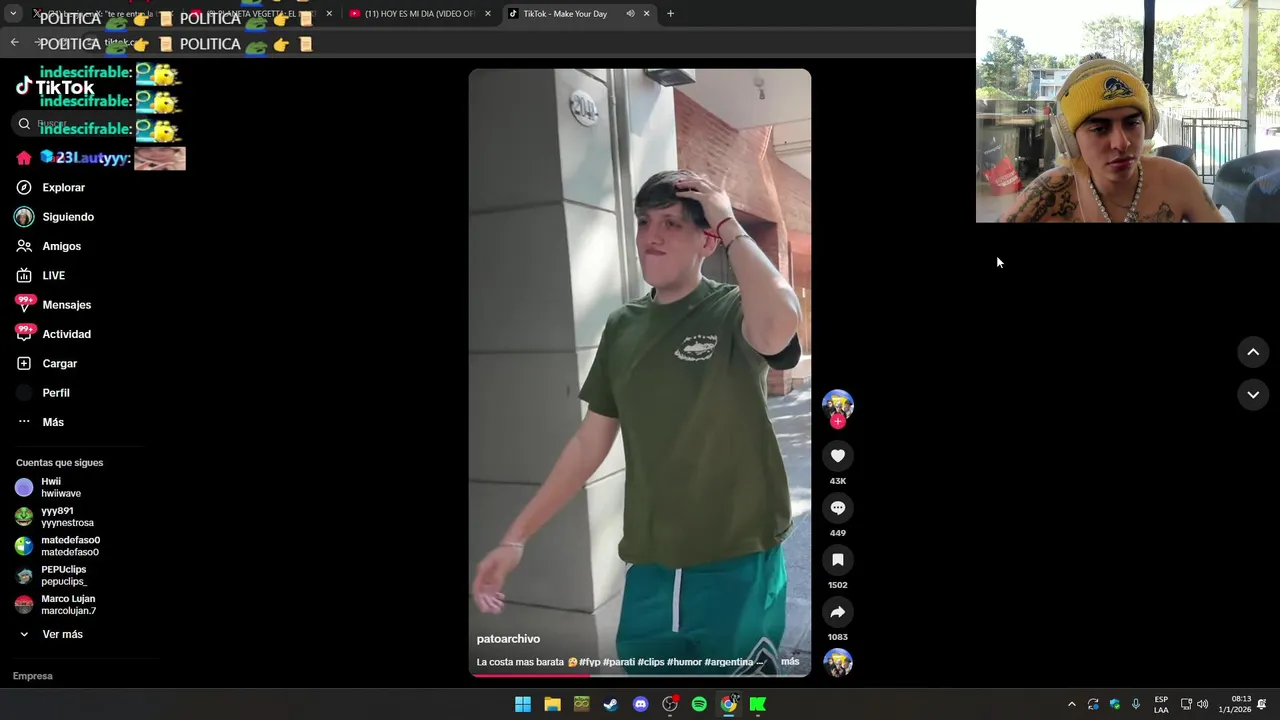Mute the TikTok tab audio speaker icon
Image resolution: width=1280 pixels, height=720 pixels.
(630, 14)
